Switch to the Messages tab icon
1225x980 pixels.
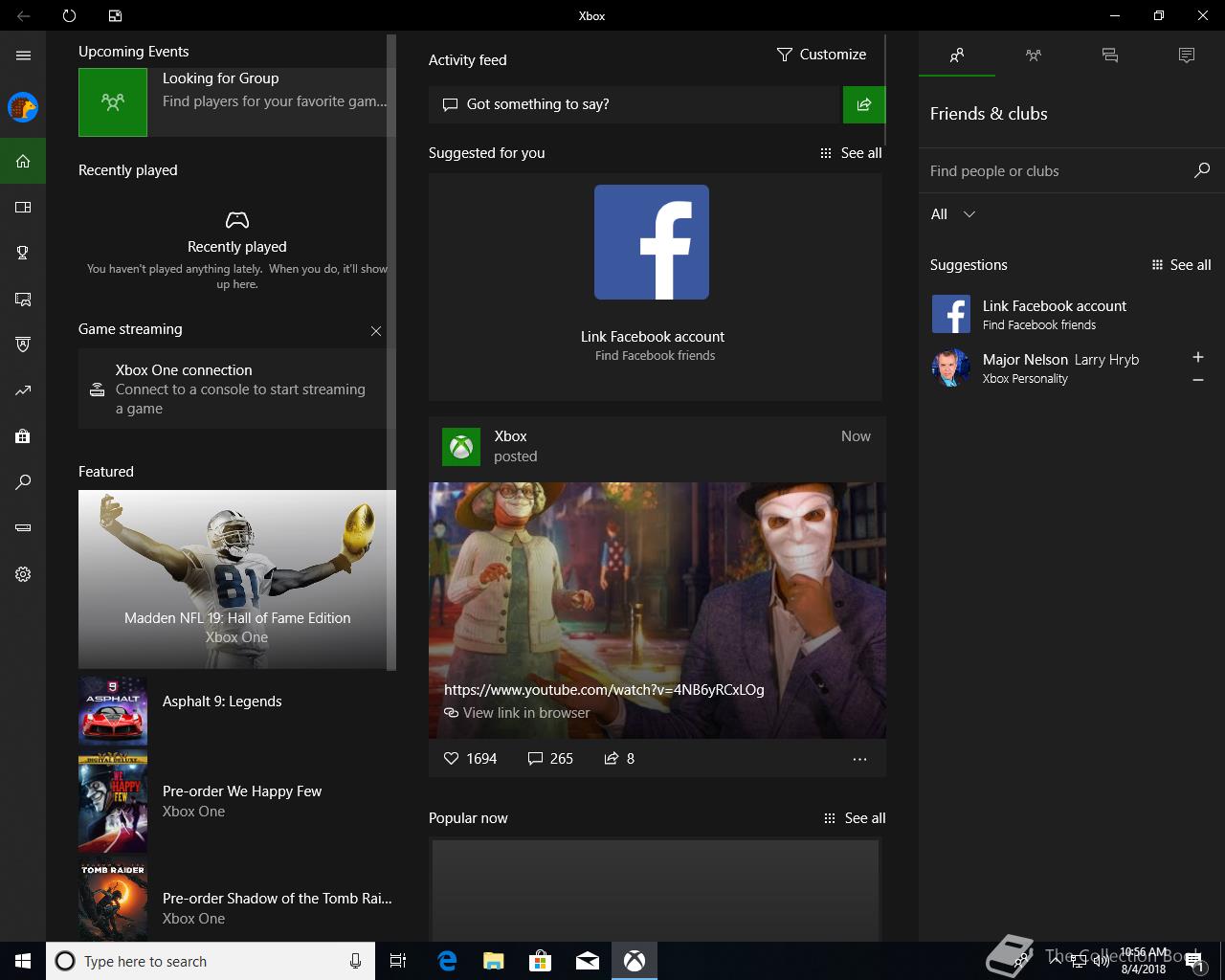1110,56
